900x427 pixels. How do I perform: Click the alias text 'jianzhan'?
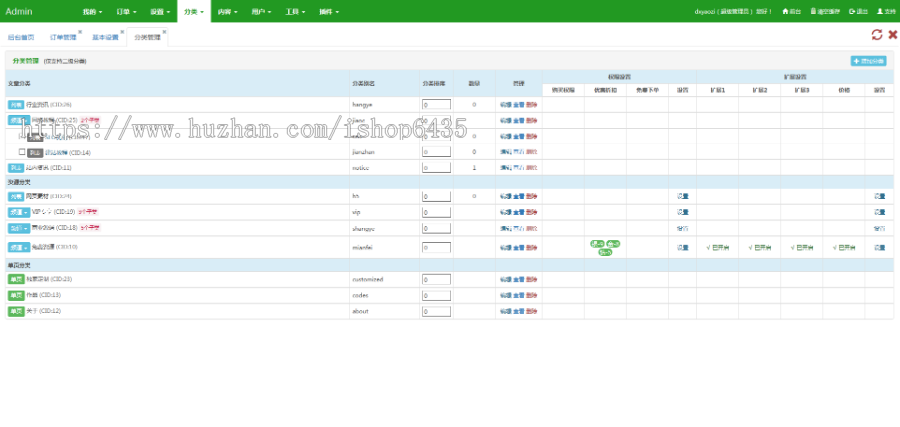(x=363, y=152)
